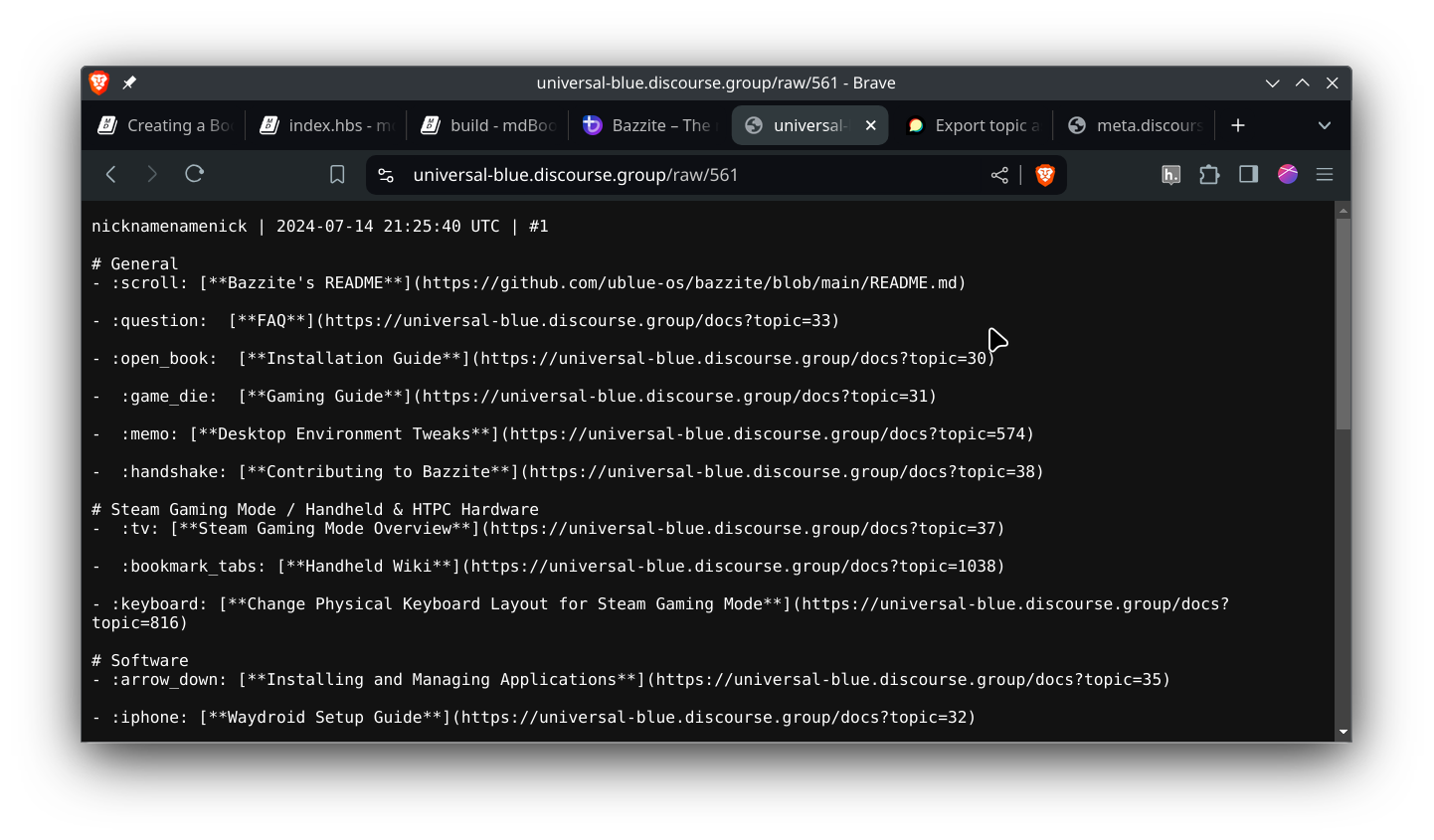The image size is (1434, 840).
Task: Click the scrollbar up arrow
Action: point(1344,211)
